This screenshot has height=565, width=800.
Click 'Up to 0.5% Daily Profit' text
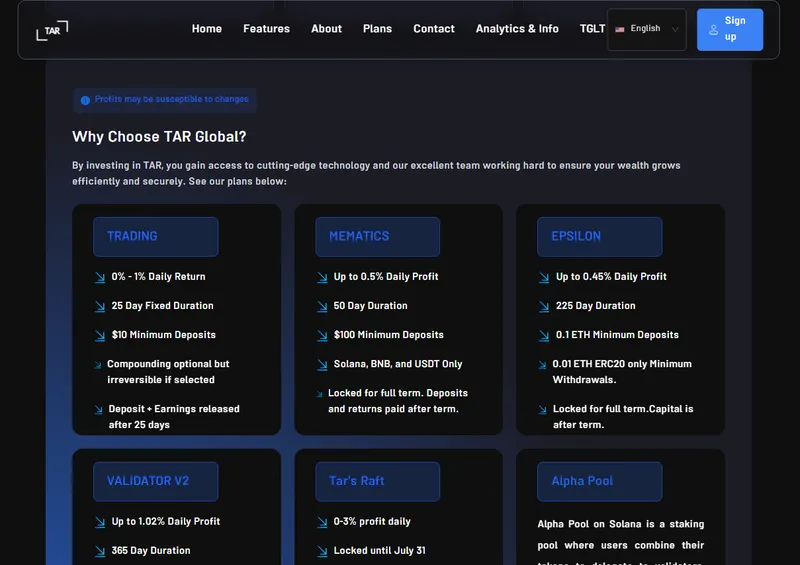386,277
